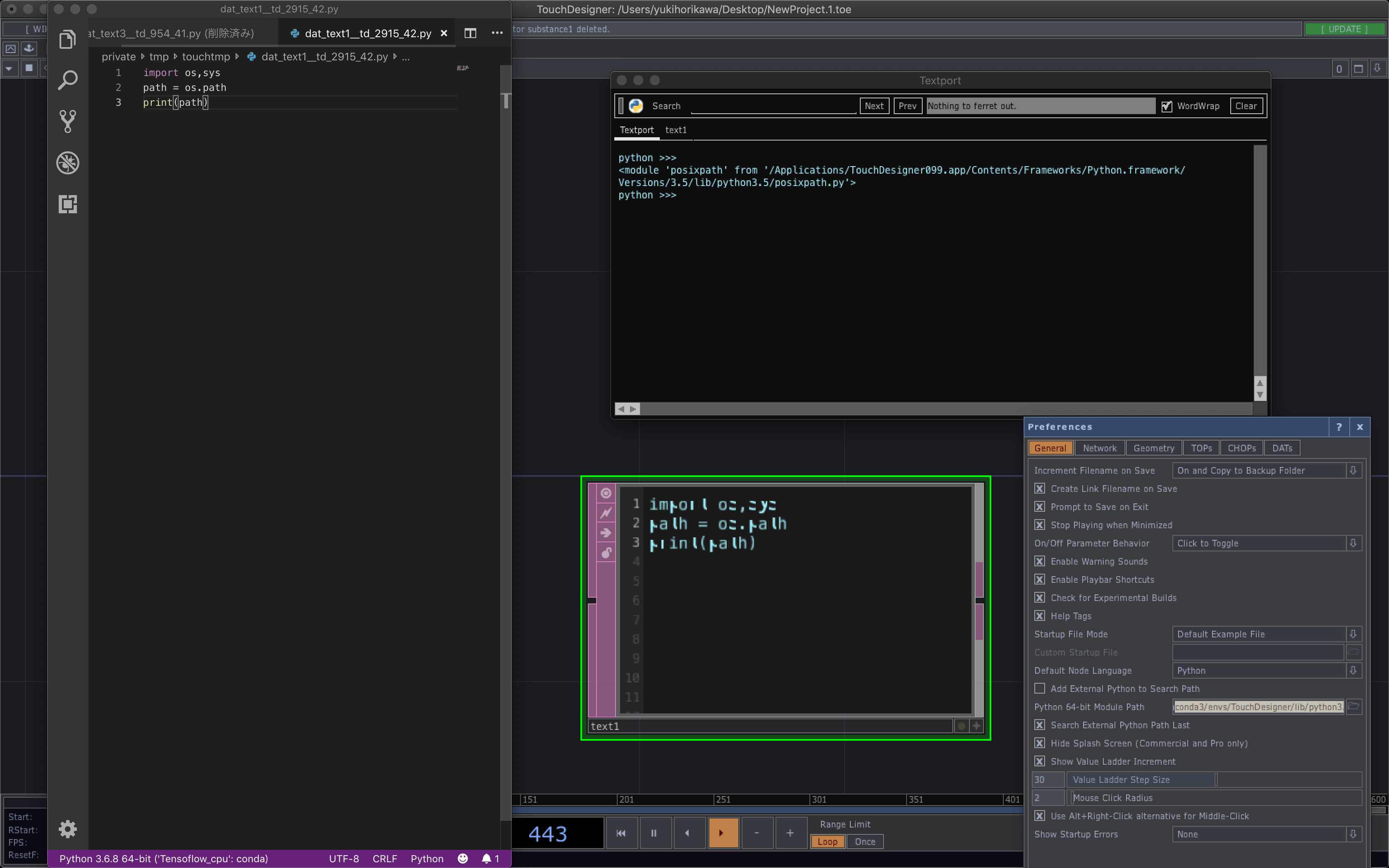Screen dimensions: 1389x868
Task: Open the Debug icon in activity bar
Action: [x=68, y=163]
